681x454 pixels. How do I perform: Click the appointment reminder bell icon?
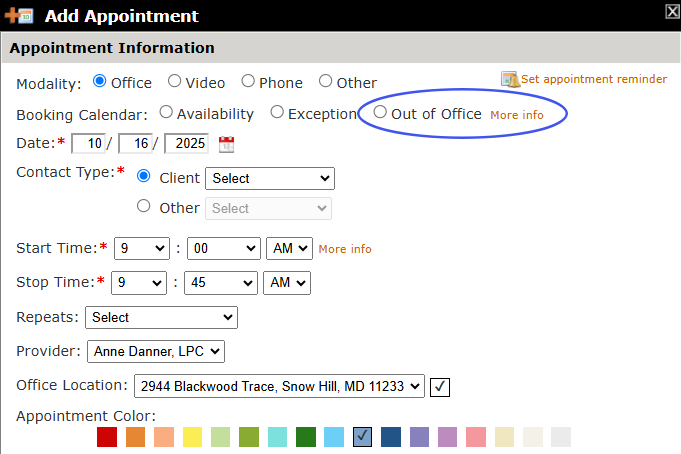(x=510, y=80)
